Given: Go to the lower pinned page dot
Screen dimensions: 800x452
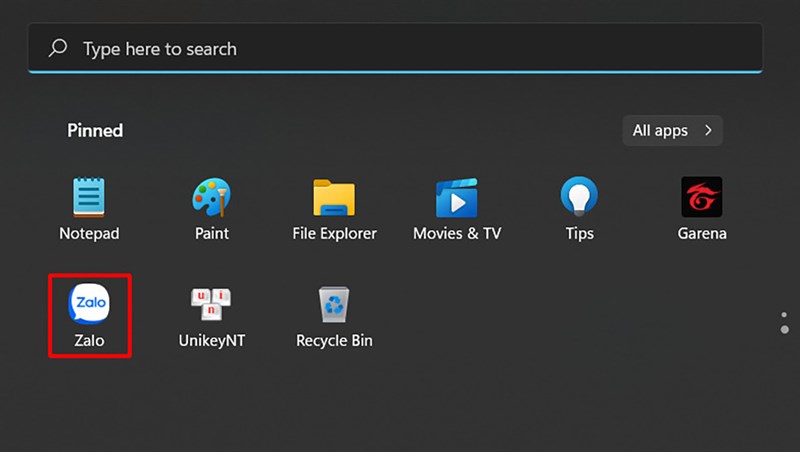Looking at the screenshot, I should pos(784,330).
